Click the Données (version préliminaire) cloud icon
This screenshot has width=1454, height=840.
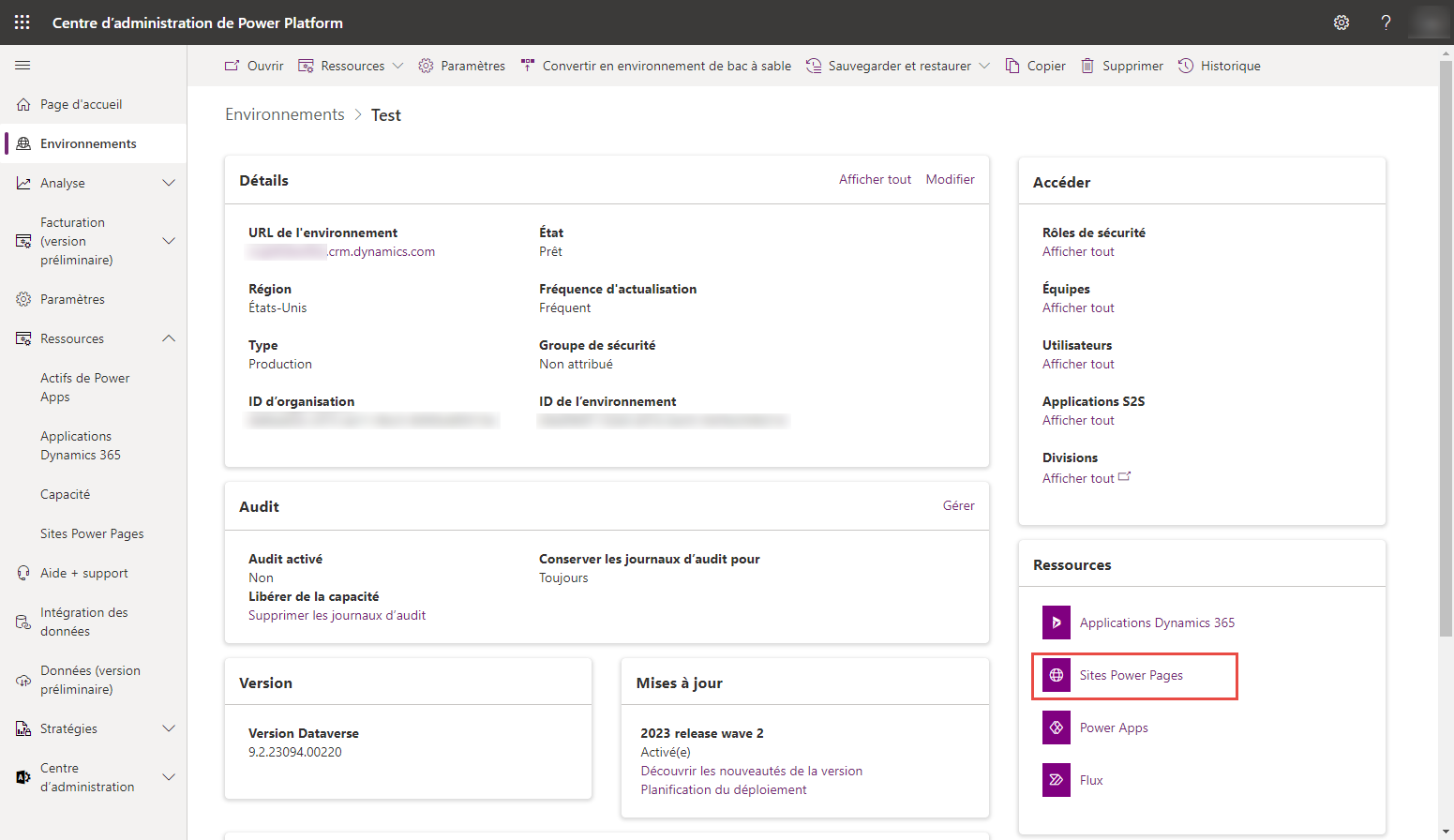pyautogui.click(x=23, y=680)
